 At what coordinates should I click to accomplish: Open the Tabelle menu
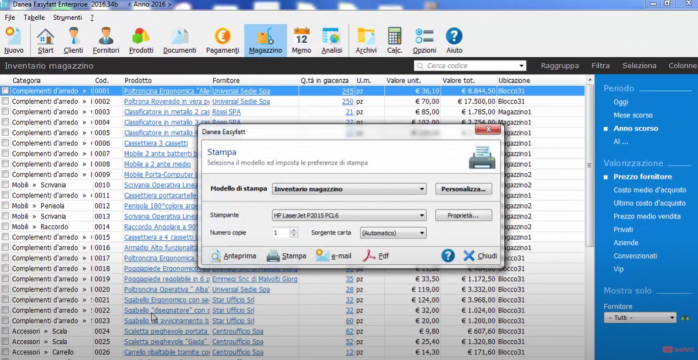pyautogui.click(x=34, y=17)
